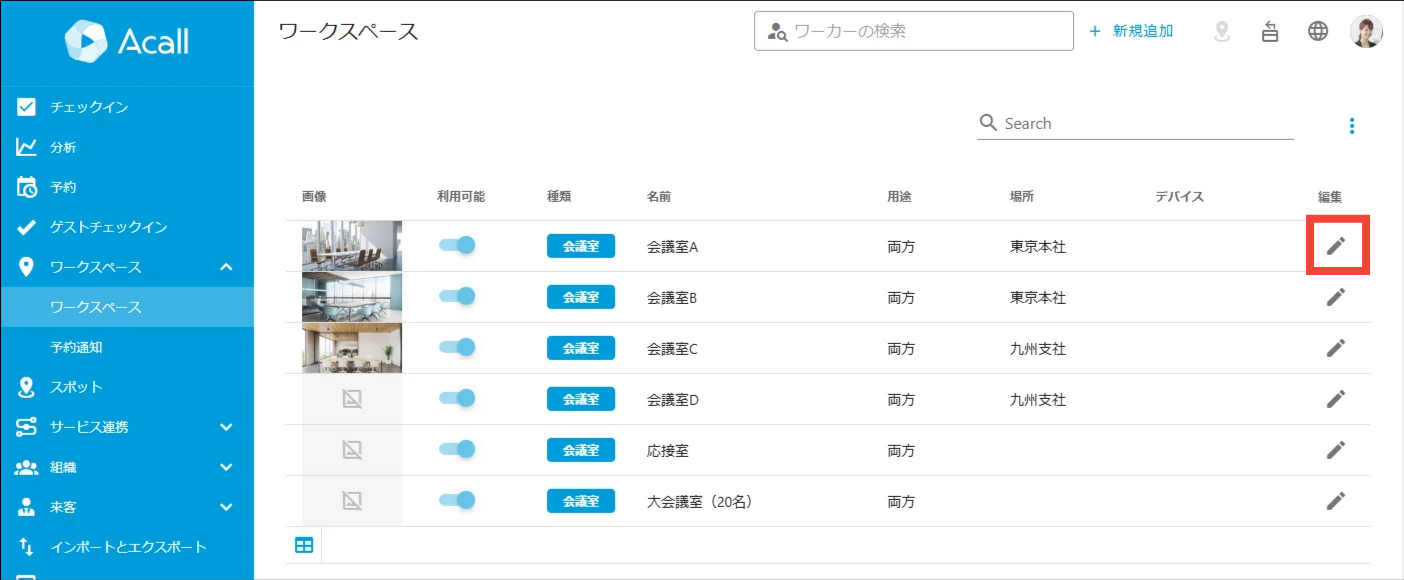Click the table view grid icon
The height and width of the screenshot is (580, 1404).
tap(304, 545)
